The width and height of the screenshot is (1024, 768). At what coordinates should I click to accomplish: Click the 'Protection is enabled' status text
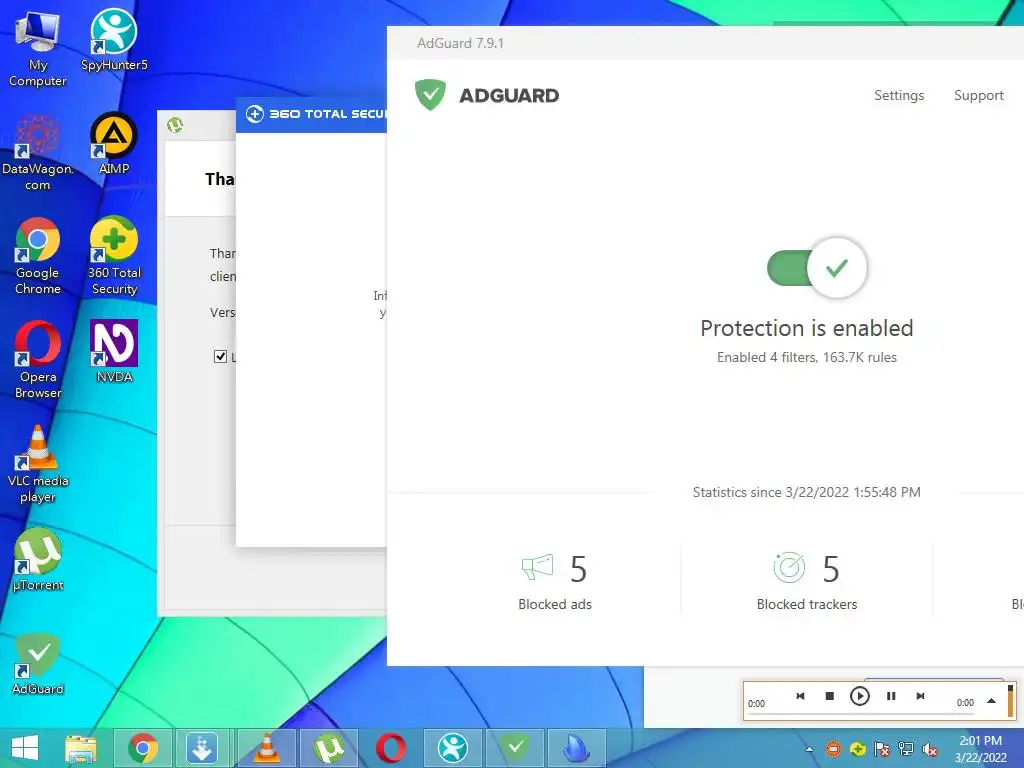click(807, 328)
